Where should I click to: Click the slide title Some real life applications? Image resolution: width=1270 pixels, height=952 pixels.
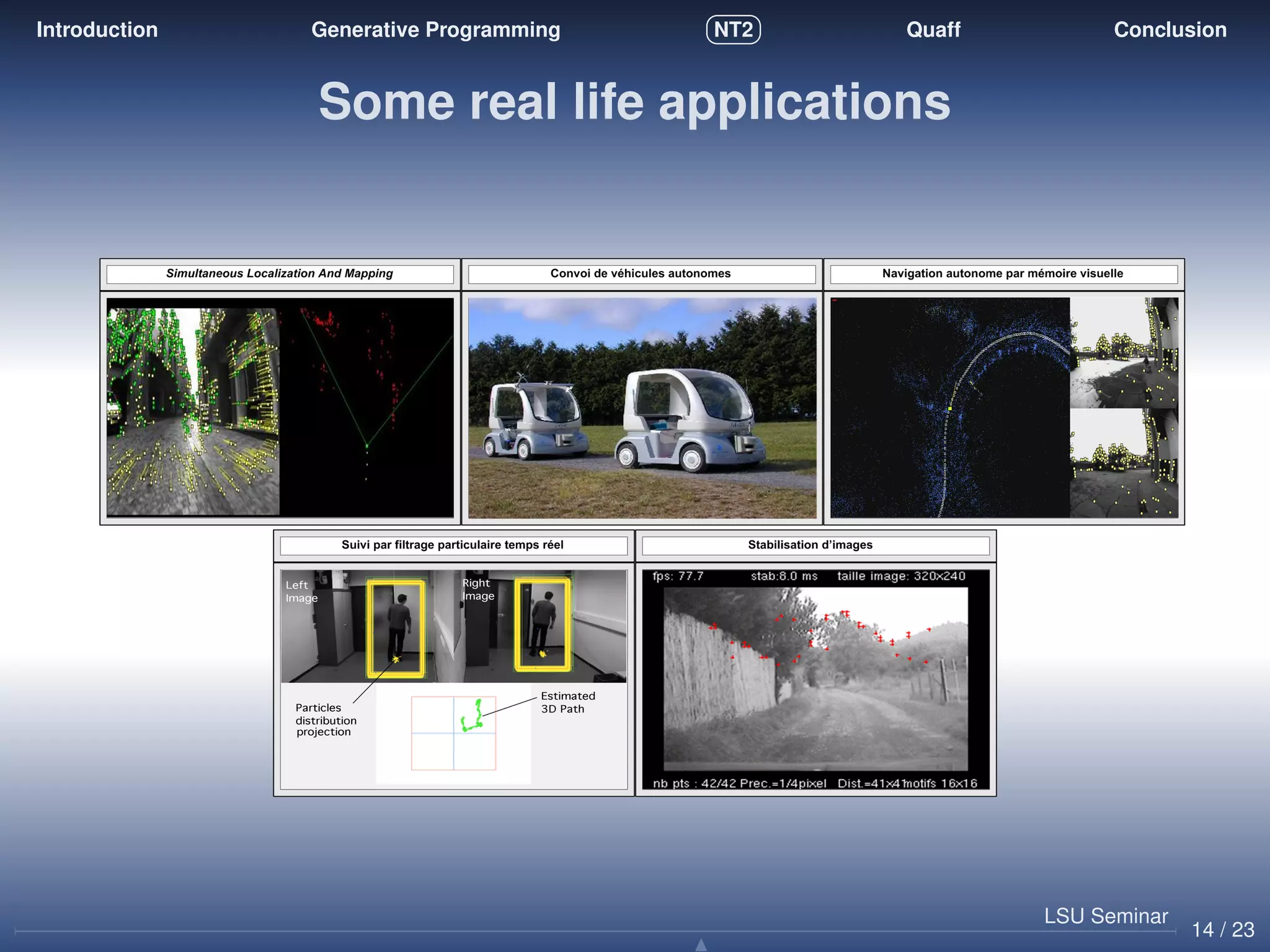pos(634,102)
